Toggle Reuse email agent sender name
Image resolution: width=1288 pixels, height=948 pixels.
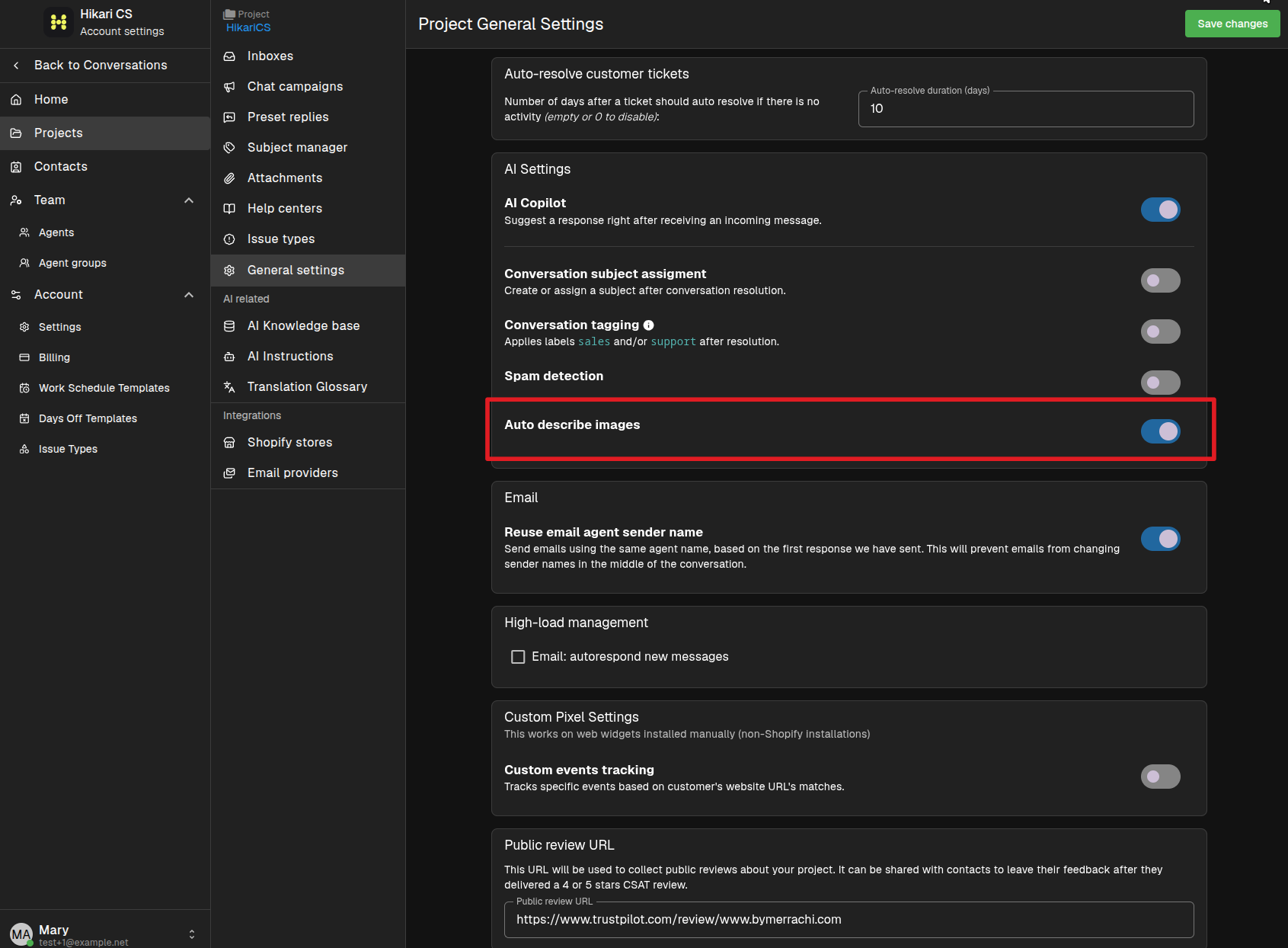pos(1160,539)
